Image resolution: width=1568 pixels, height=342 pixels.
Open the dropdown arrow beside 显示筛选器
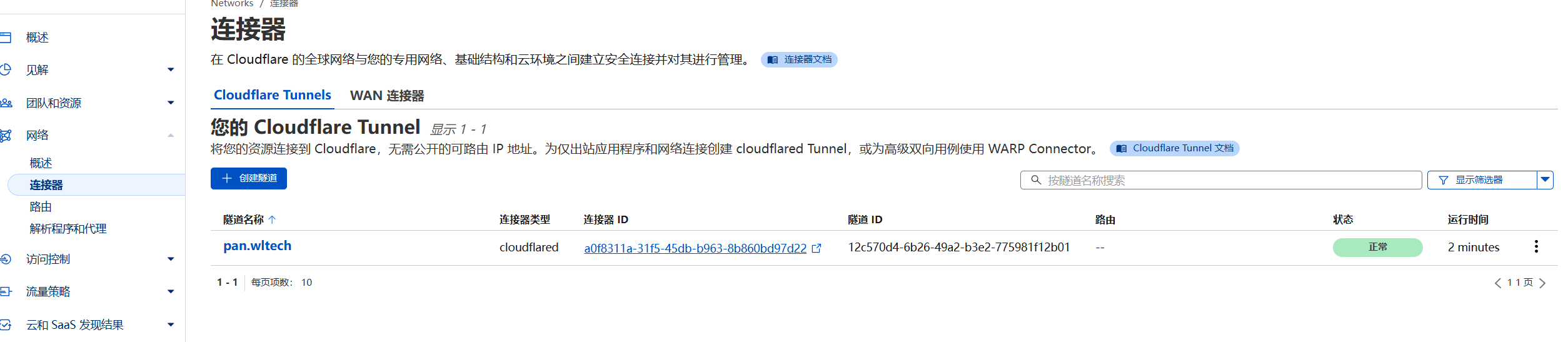(1545, 180)
